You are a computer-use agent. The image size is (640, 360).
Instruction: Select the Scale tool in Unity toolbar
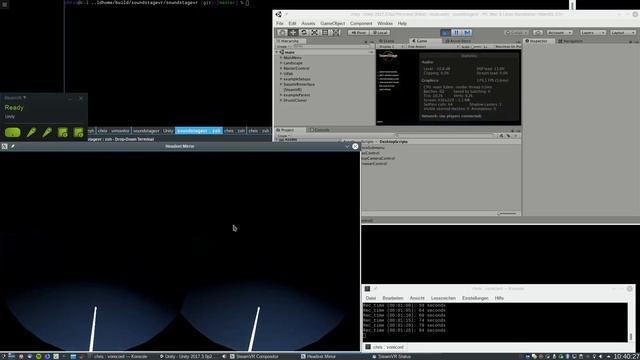coord(314,32)
